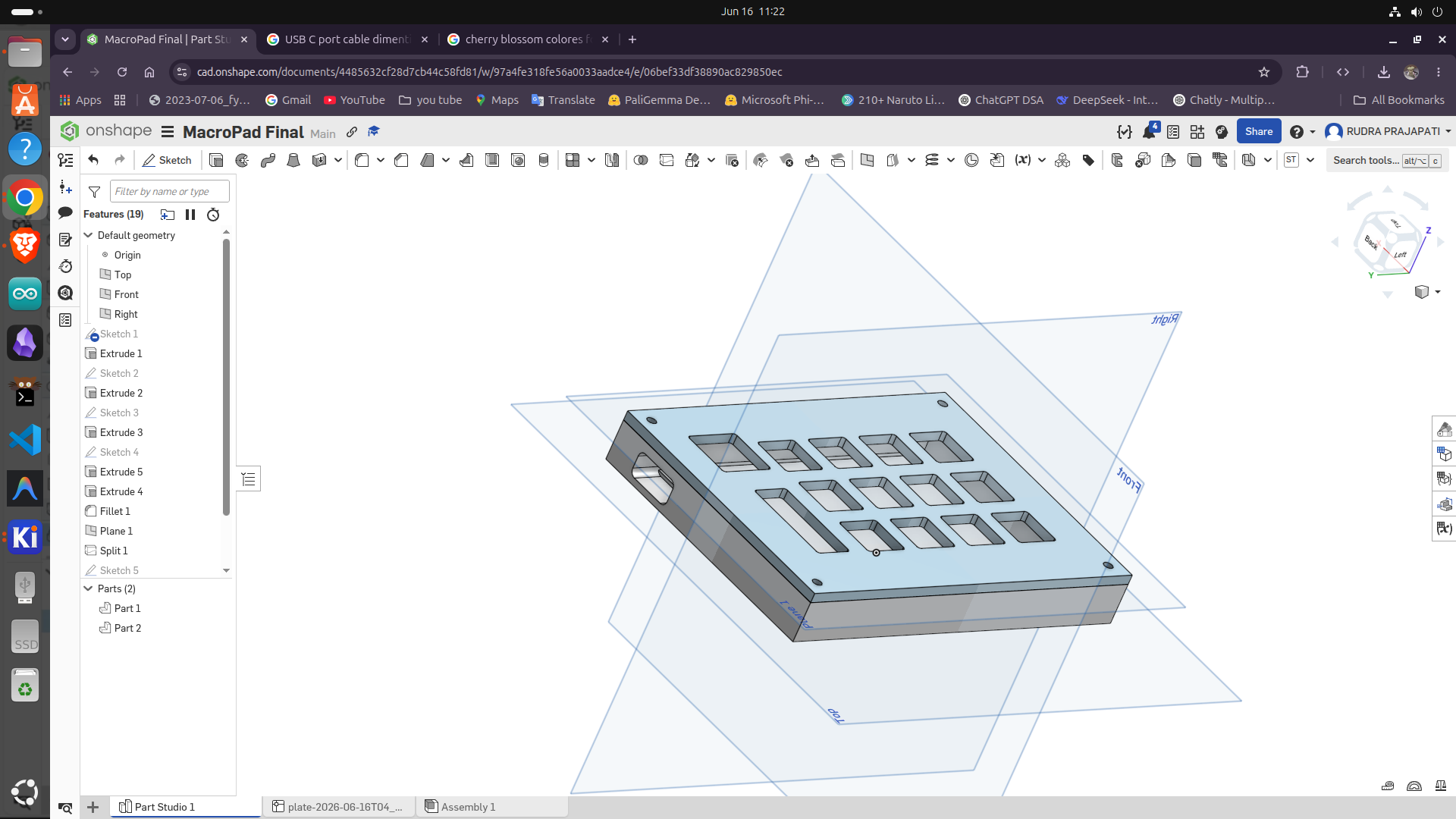Open Visual Studio Code from the dock
The height and width of the screenshot is (819, 1456).
(x=24, y=440)
